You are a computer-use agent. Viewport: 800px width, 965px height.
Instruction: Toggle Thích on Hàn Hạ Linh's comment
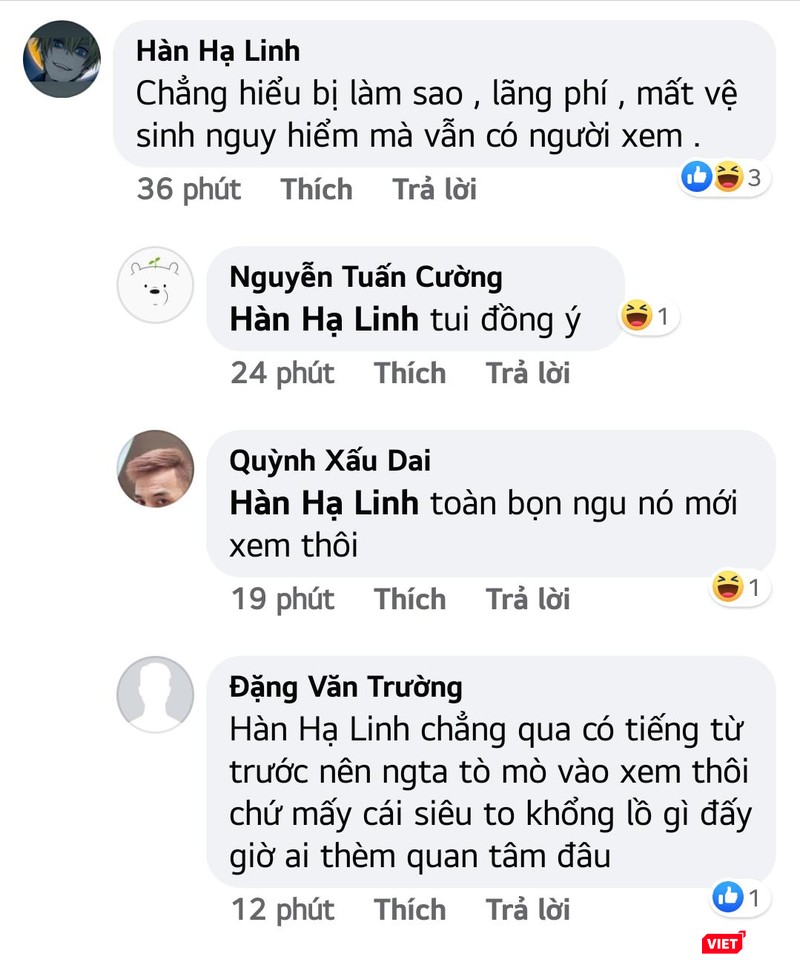coord(317,189)
